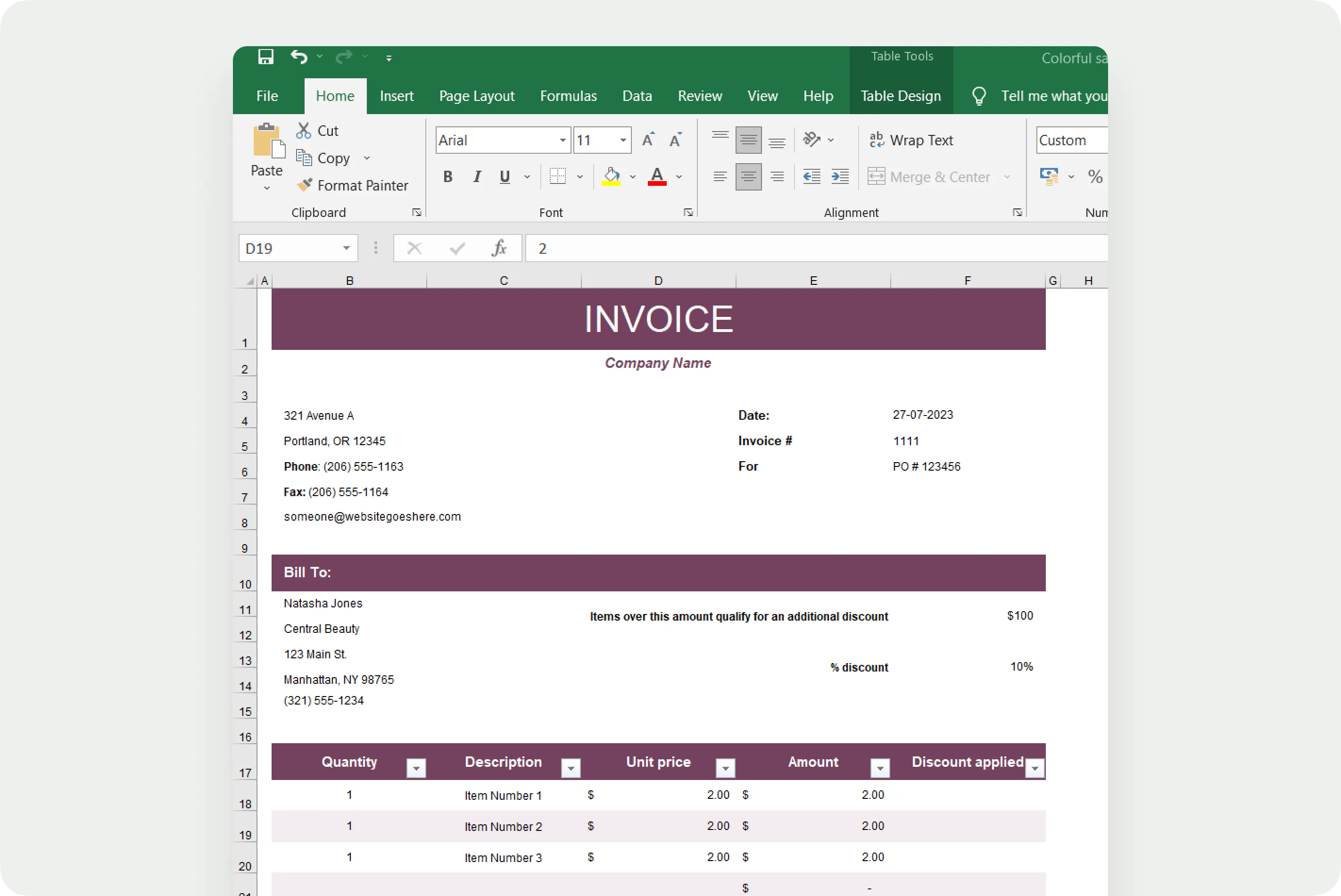Image resolution: width=1341 pixels, height=896 pixels.
Task: Click the Insert Function fx icon
Action: tap(499, 248)
